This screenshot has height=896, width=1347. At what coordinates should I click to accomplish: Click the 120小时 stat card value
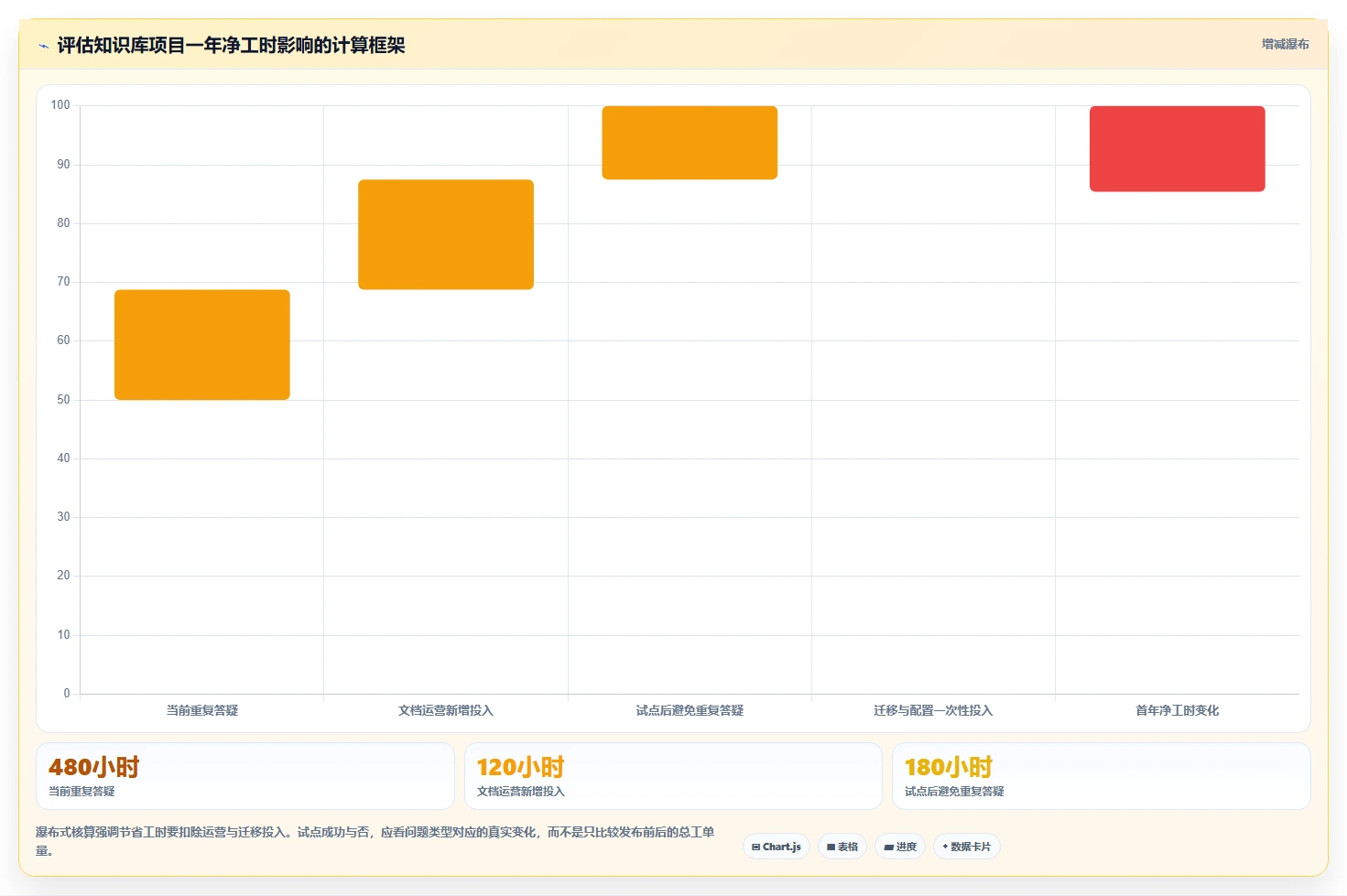coord(521,767)
